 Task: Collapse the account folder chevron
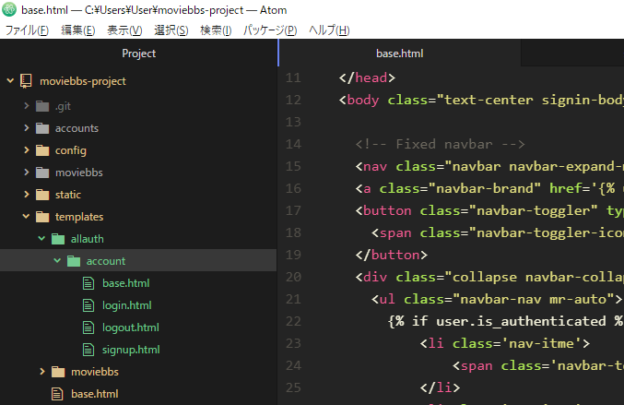click(x=58, y=260)
